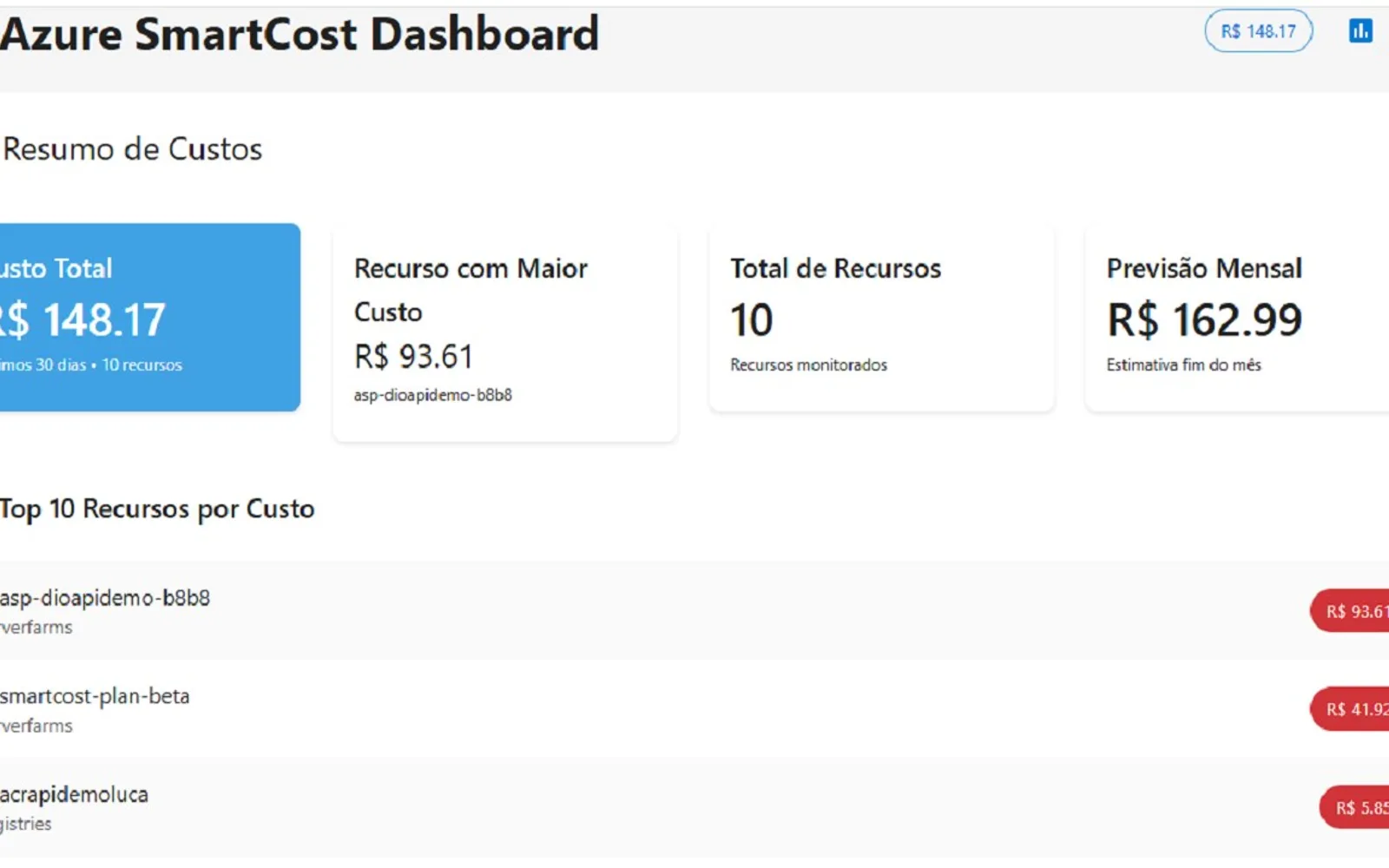Click the number 10 in Total de Recursos
The width and height of the screenshot is (1389, 868).
751,320
